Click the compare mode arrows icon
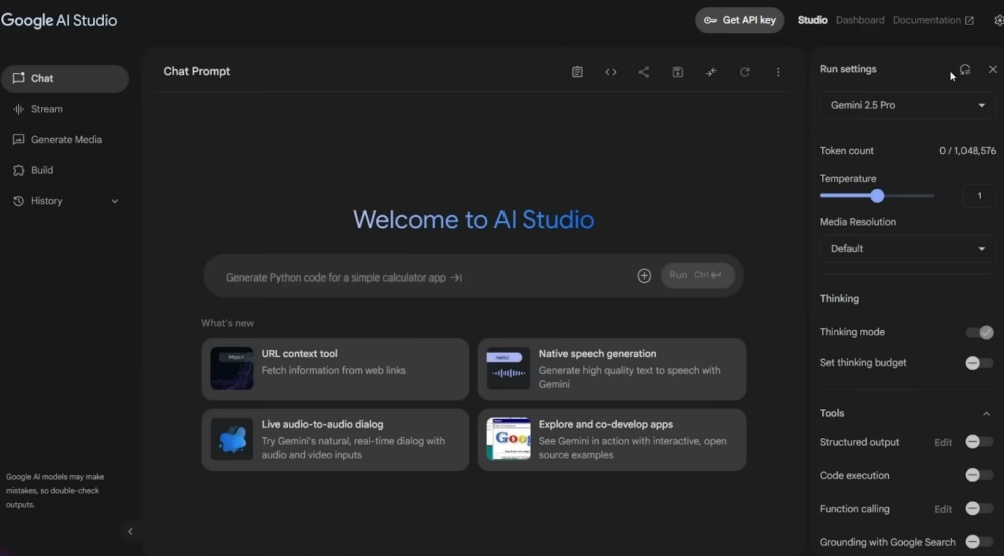Image resolution: width=1004 pixels, height=556 pixels. (x=711, y=72)
